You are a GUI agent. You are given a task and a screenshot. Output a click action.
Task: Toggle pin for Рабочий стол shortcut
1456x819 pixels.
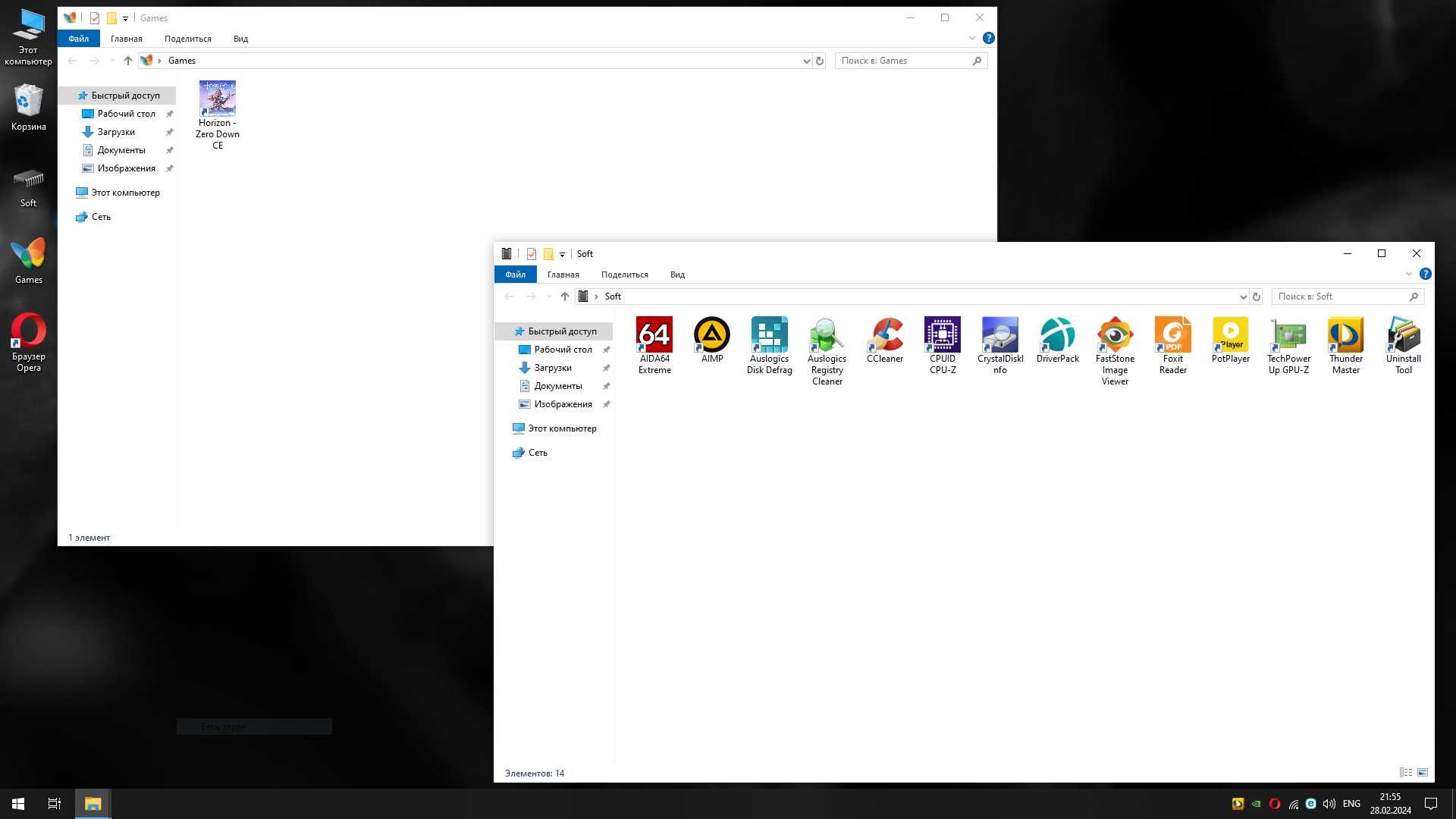(170, 113)
